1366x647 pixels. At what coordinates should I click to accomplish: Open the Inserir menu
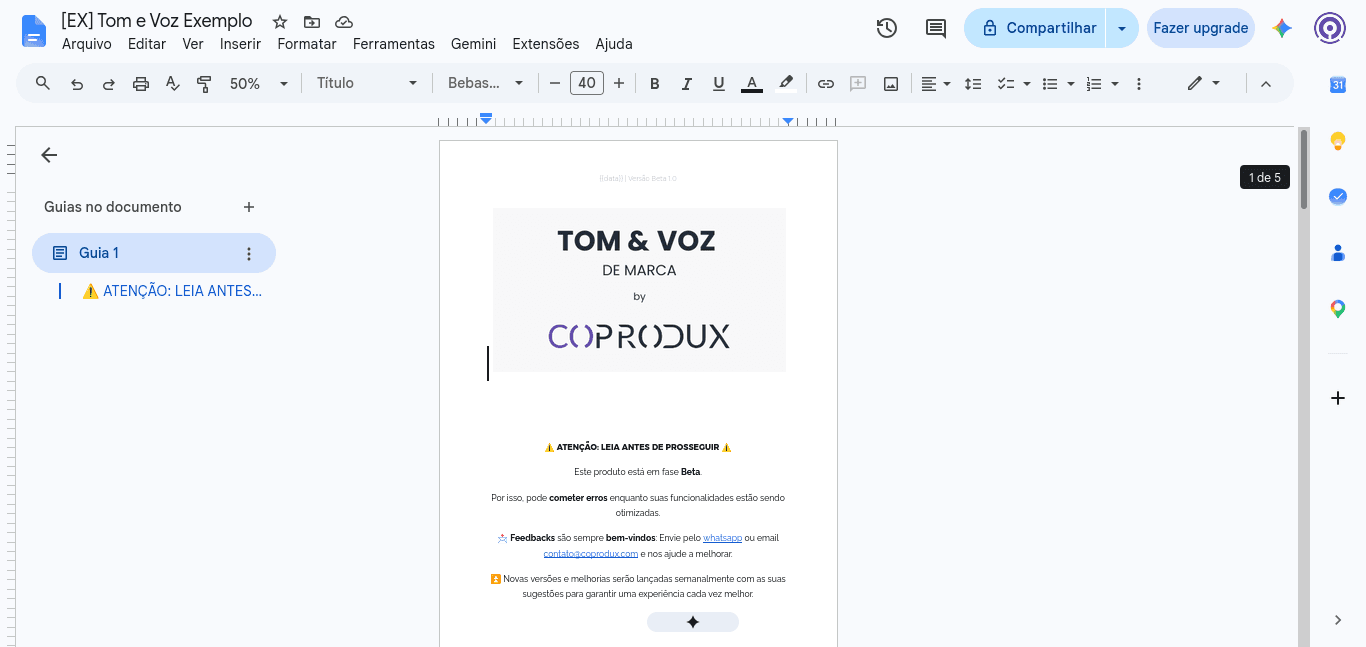coord(240,44)
